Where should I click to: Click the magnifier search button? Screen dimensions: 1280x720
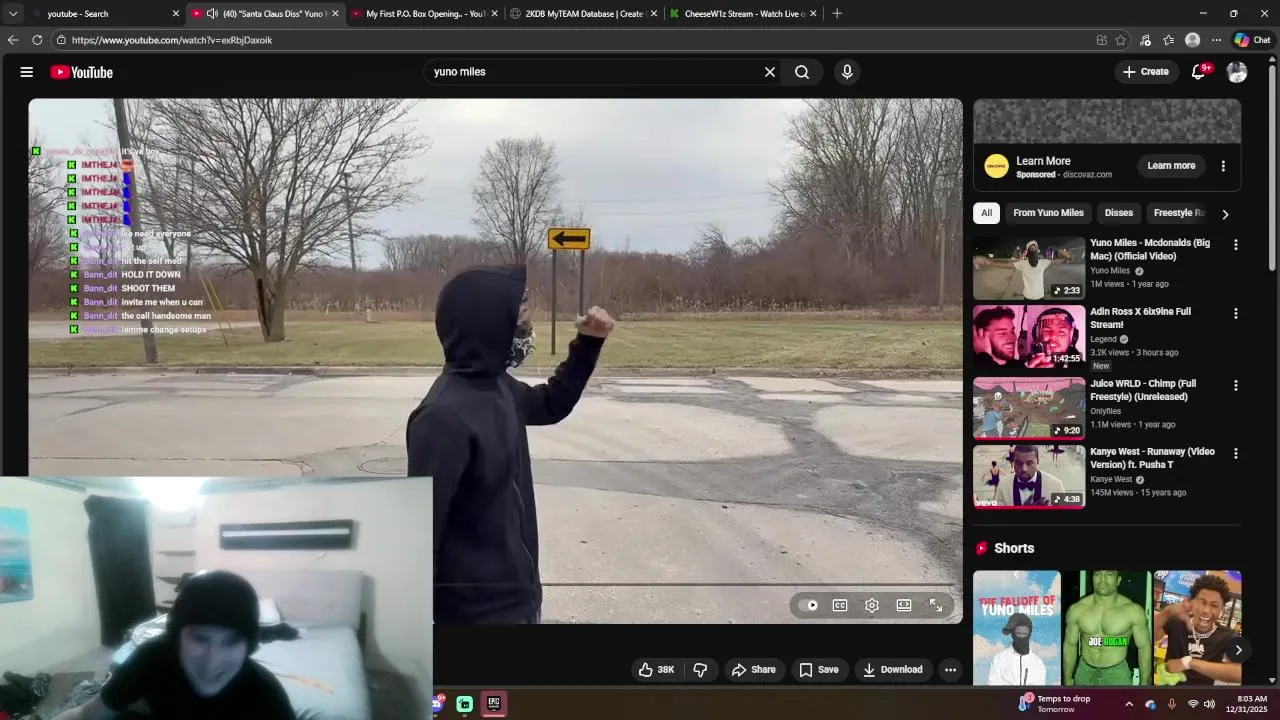802,72
